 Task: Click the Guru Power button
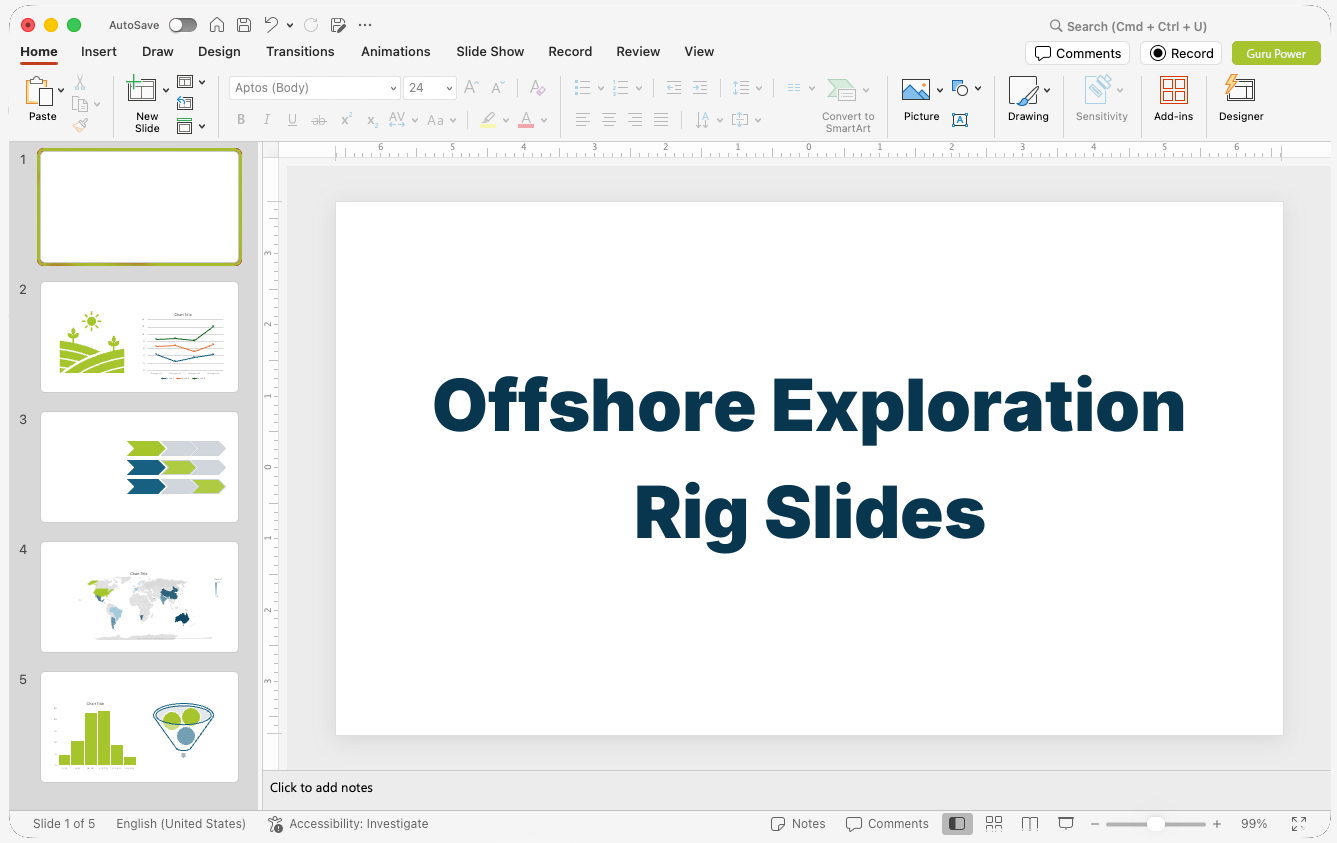[x=1276, y=53]
